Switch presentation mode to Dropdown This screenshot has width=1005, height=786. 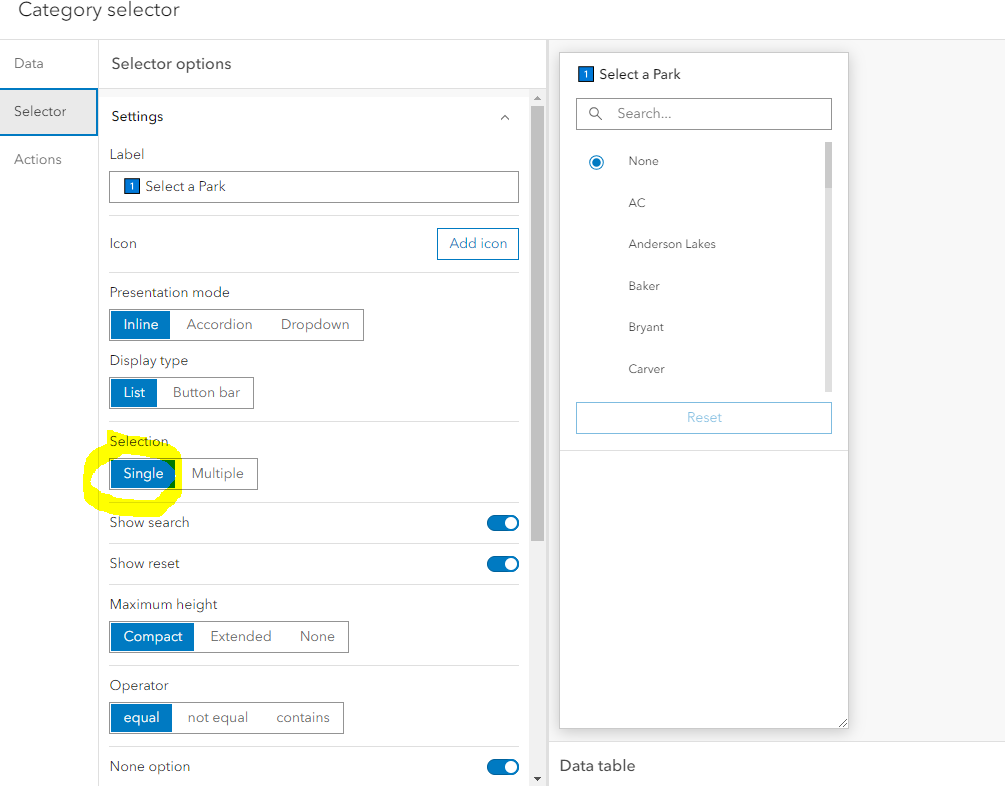coord(314,324)
